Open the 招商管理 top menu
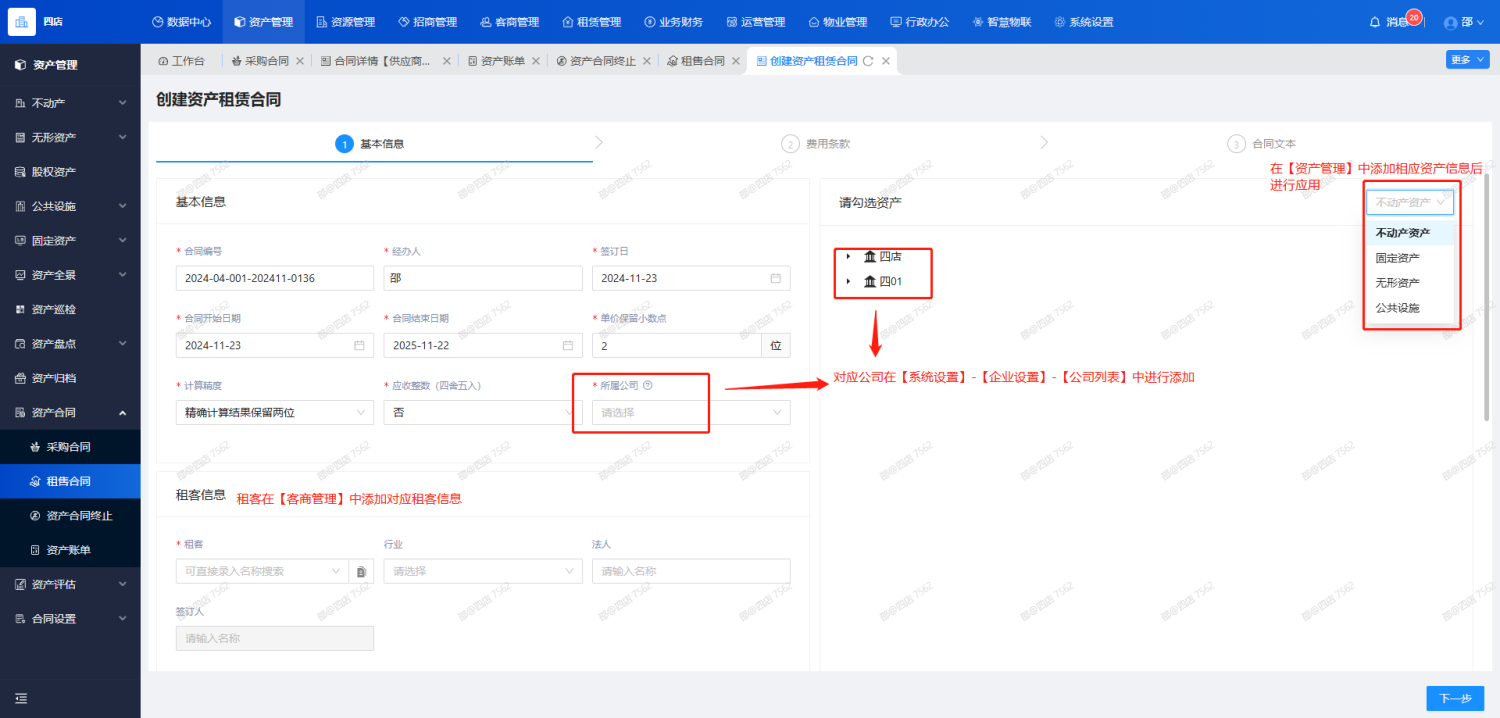The image size is (1500, 718). click(x=427, y=22)
